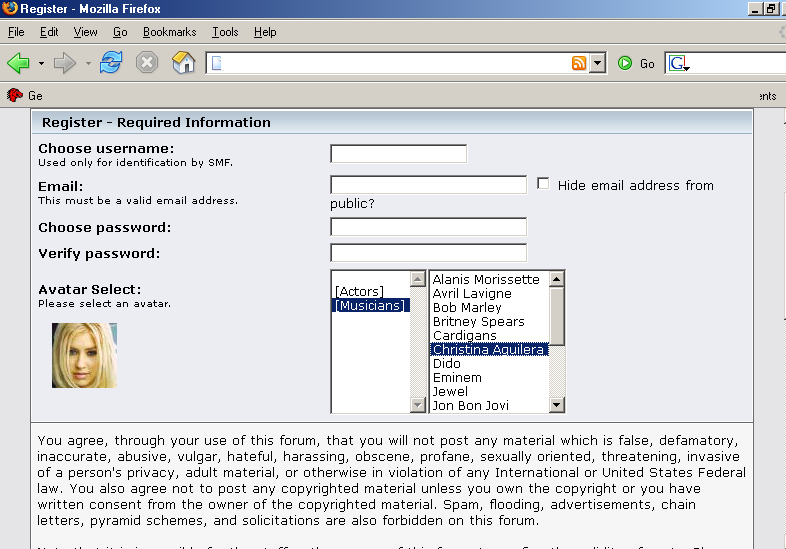Open the Edit menu
786x549 pixels.
[49, 32]
